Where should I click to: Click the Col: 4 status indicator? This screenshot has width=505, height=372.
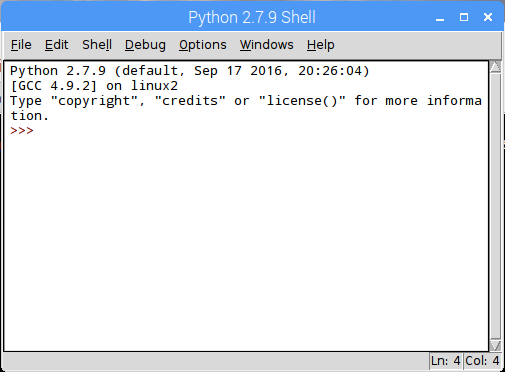[x=482, y=361]
